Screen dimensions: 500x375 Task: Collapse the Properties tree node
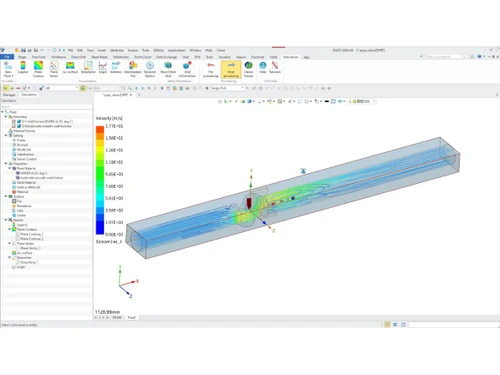coord(6,164)
